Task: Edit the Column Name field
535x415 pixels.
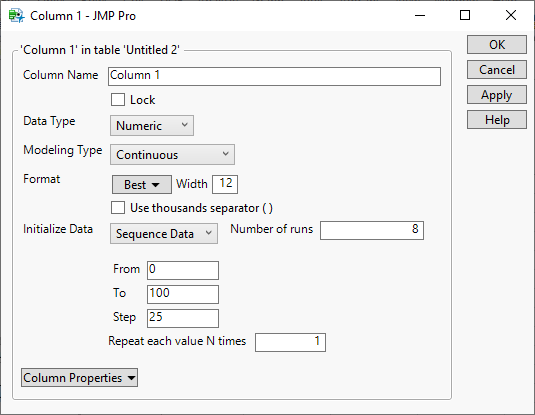Action: (x=274, y=76)
